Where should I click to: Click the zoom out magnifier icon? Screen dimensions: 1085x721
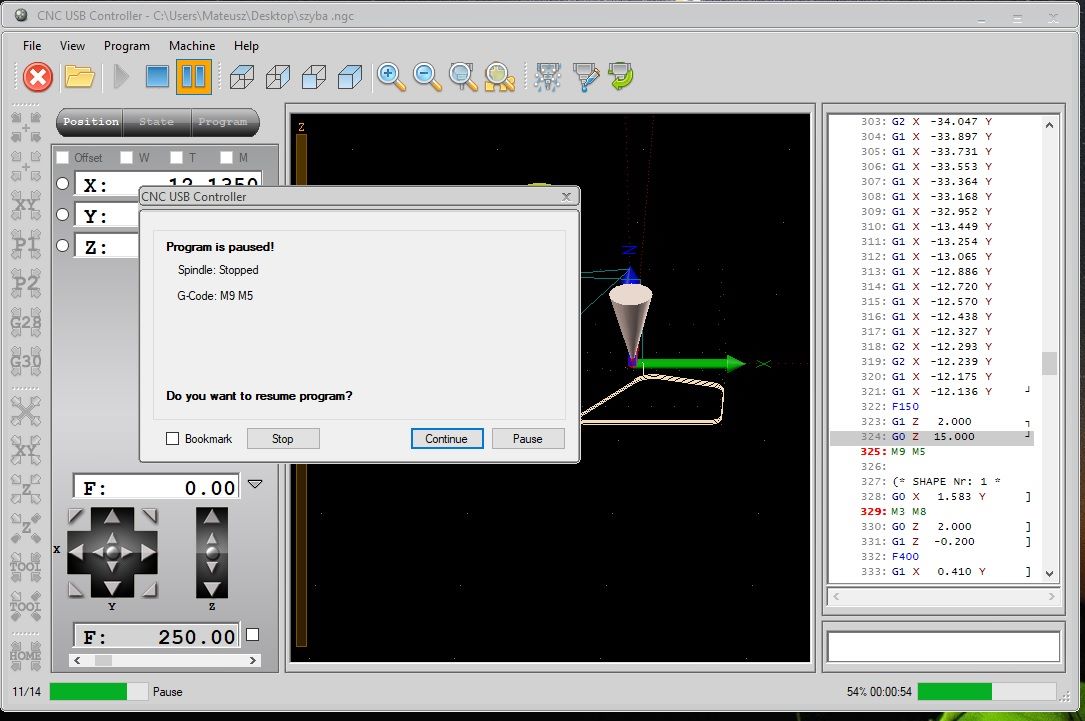[427, 77]
